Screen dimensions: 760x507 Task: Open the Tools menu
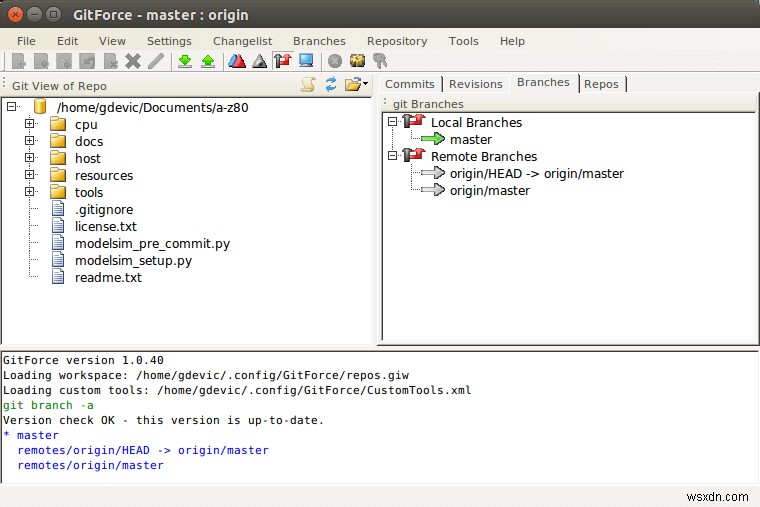(463, 41)
